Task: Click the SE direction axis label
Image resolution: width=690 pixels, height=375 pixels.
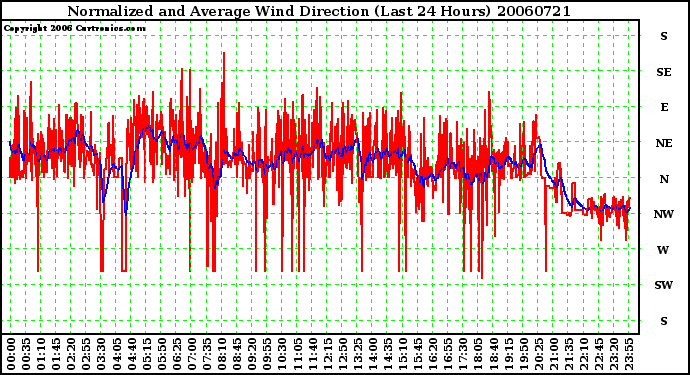Action: [664, 72]
